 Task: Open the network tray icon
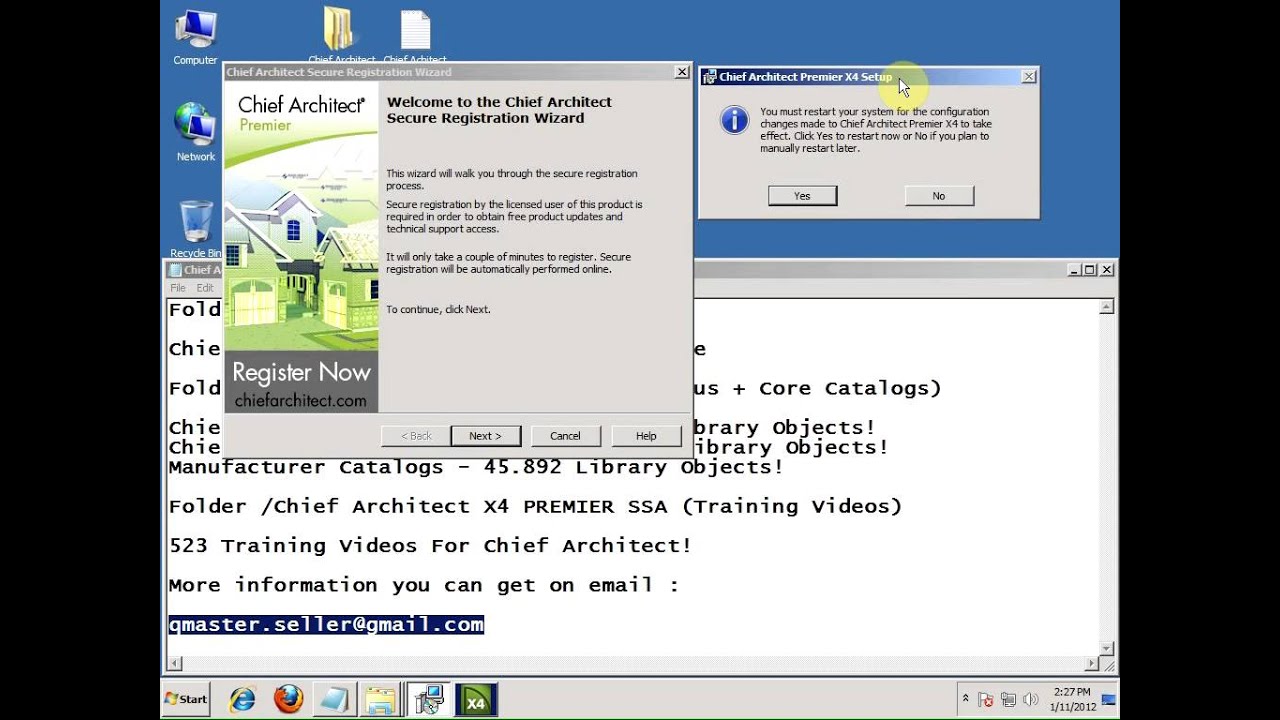[1008, 699]
